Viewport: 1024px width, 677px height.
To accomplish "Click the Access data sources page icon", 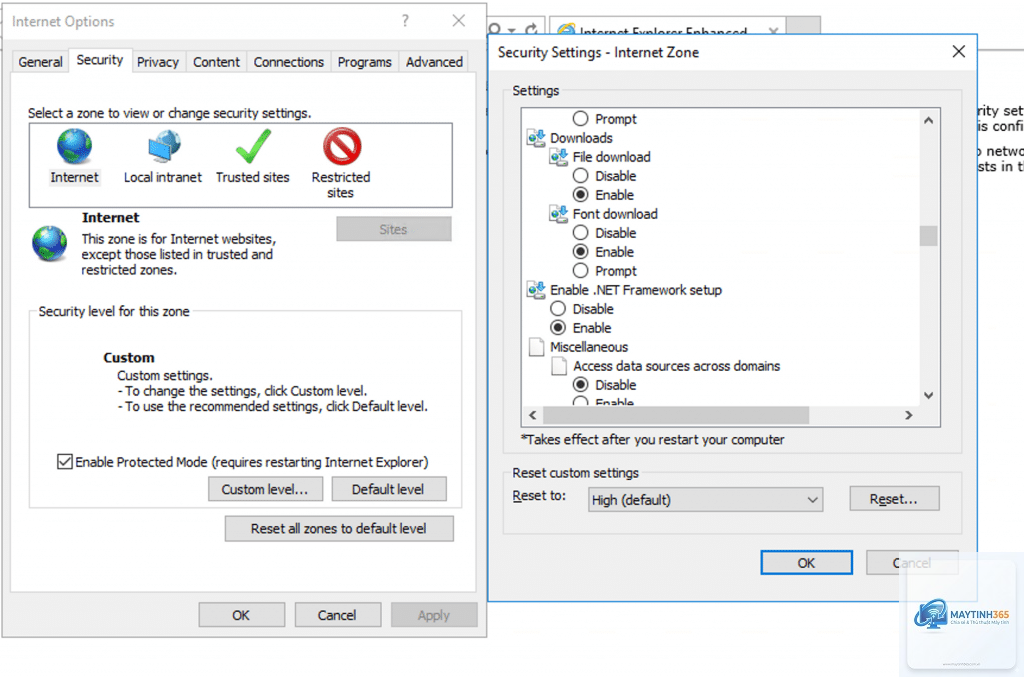I will [x=559, y=366].
